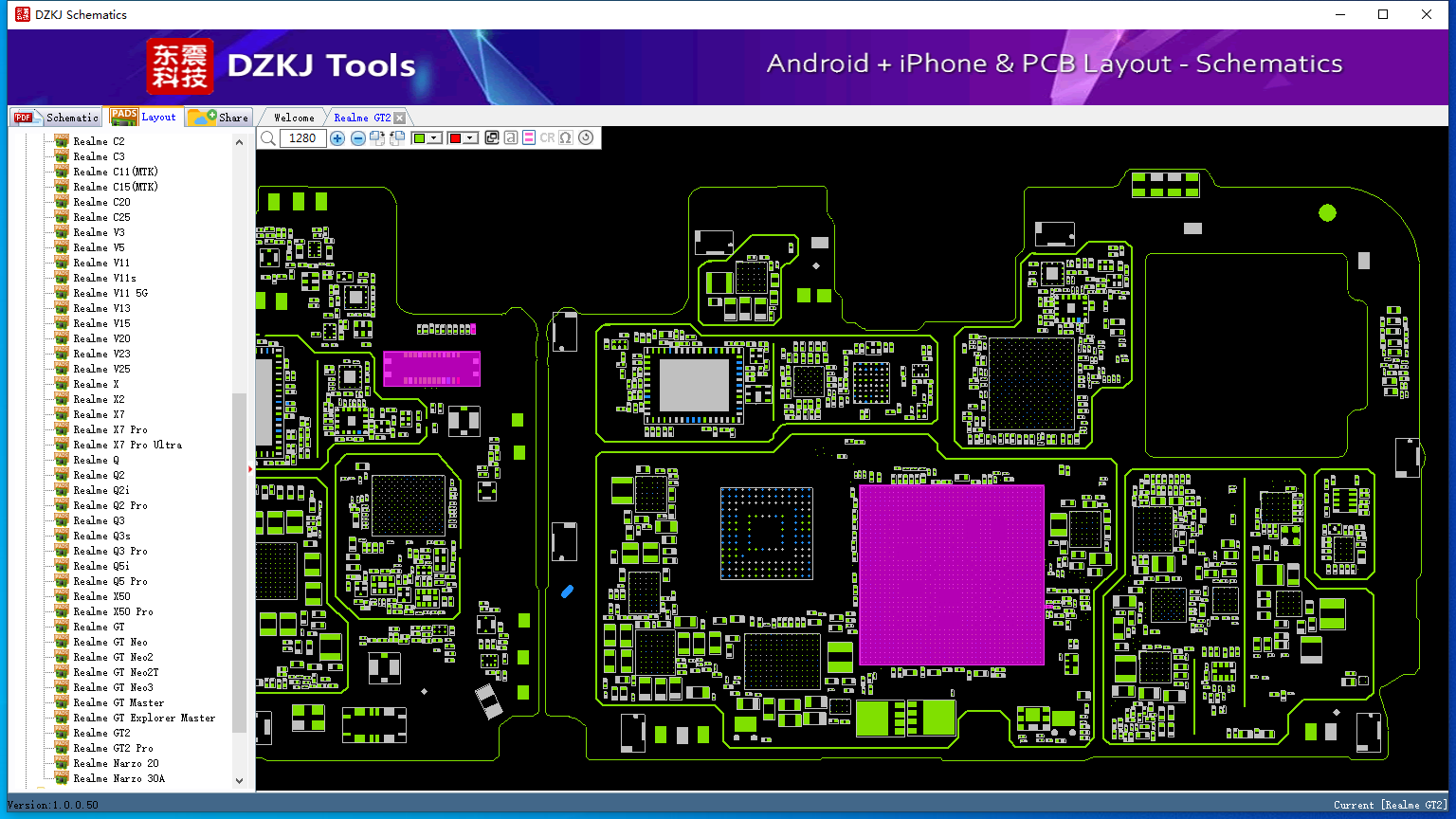1456x819 pixels.
Task: Click the circular reset-view arrow icon
Action: click(586, 137)
